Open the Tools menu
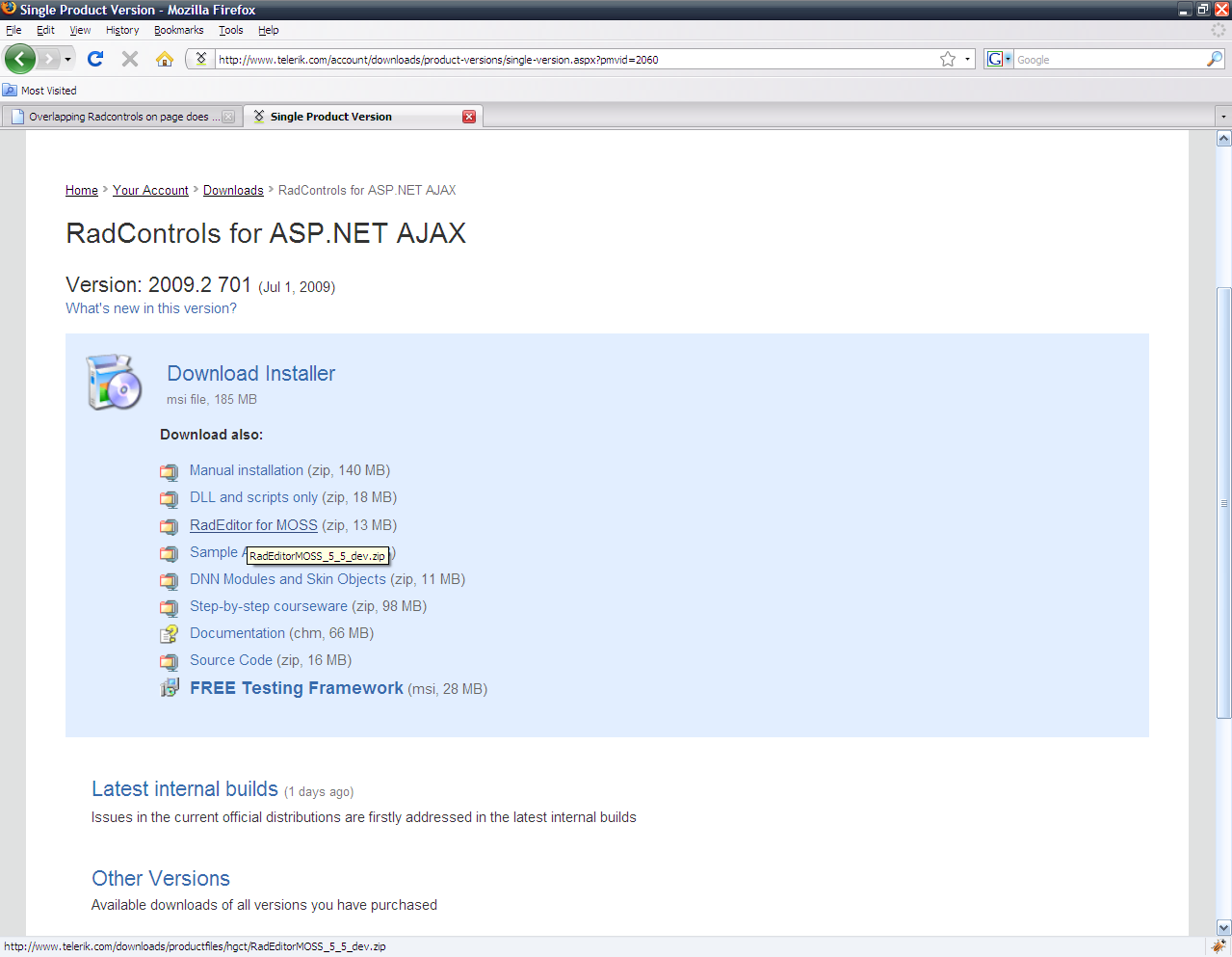The width and height of the screenshot is (1232, 957). (230, 30)
